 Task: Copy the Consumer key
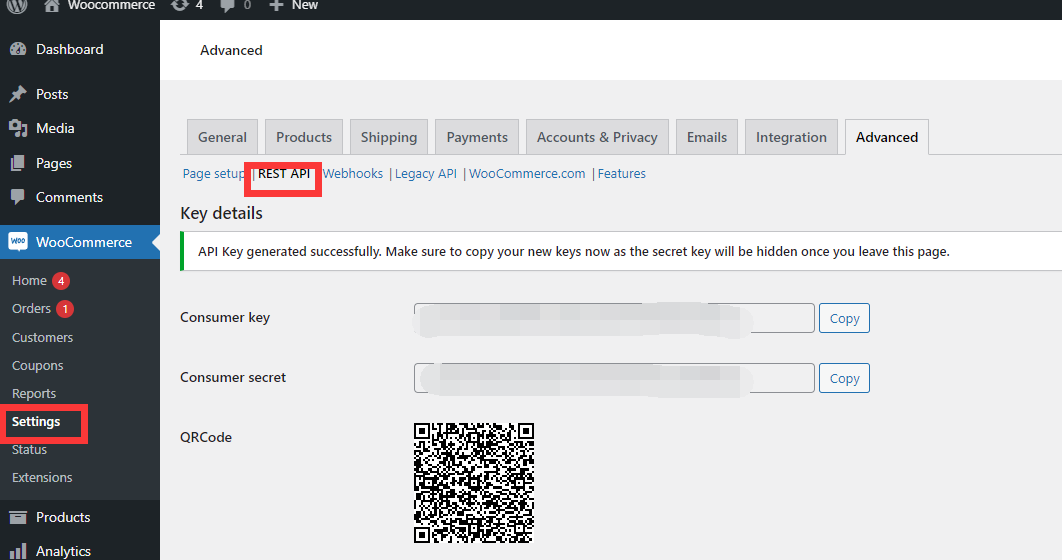pyautogui.click(x=844, y=318)
